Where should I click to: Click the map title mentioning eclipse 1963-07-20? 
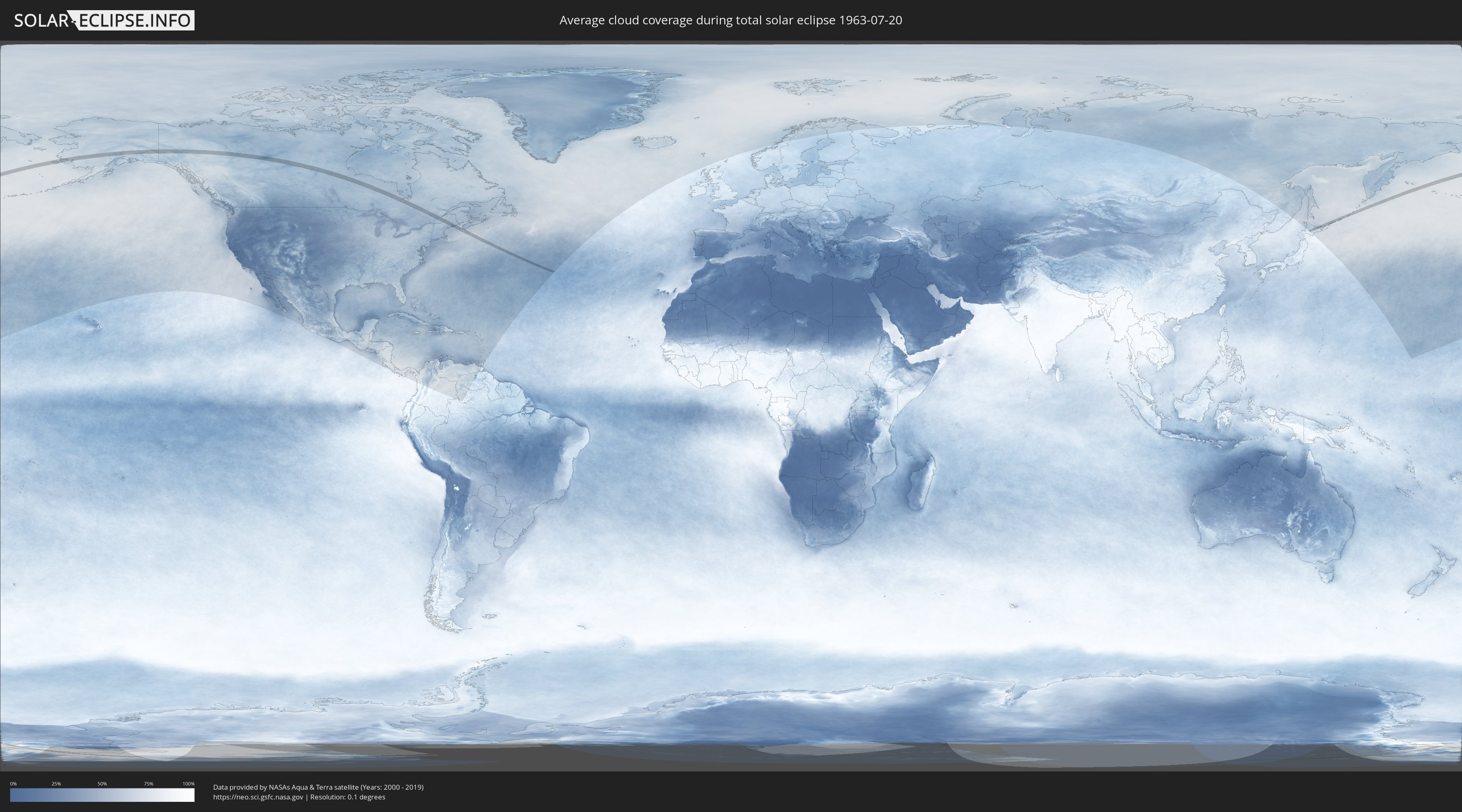pyautogui.click(x=731, y=20)
